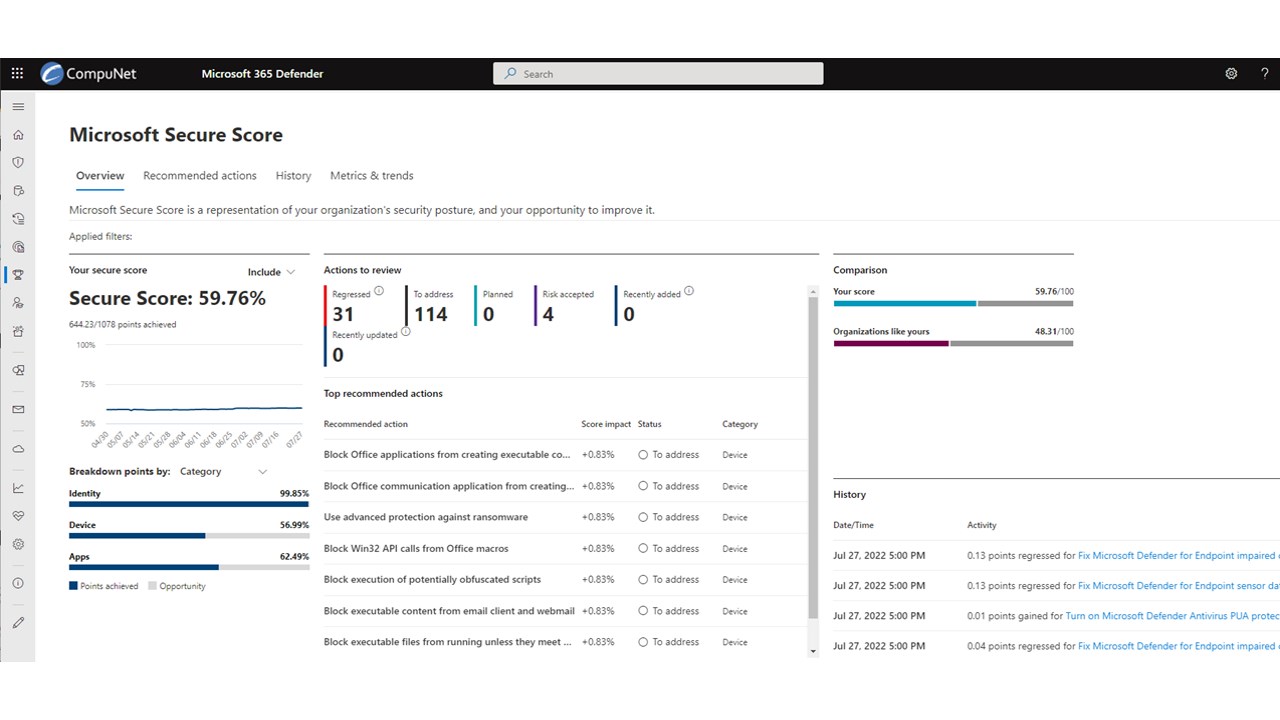The height and width of the screenshot is (720, 1280).
Task: Open the Cloud apps icon in the sidebar
Action: pyautogui.click(x=18, y=449)
